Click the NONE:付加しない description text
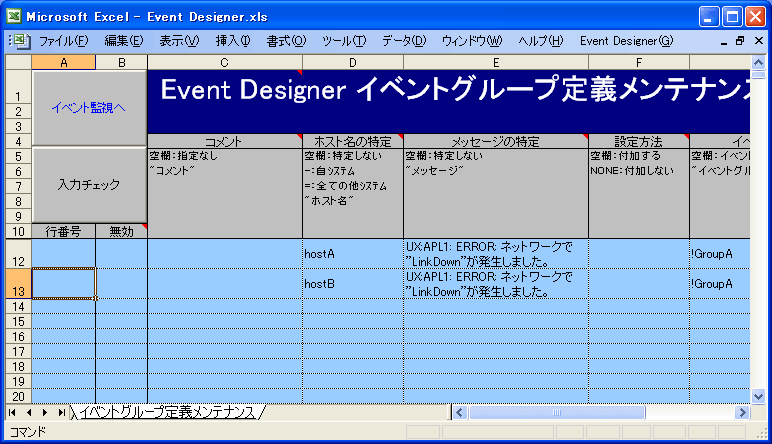This screenshot has height=444, width=772. pos(632,171)
